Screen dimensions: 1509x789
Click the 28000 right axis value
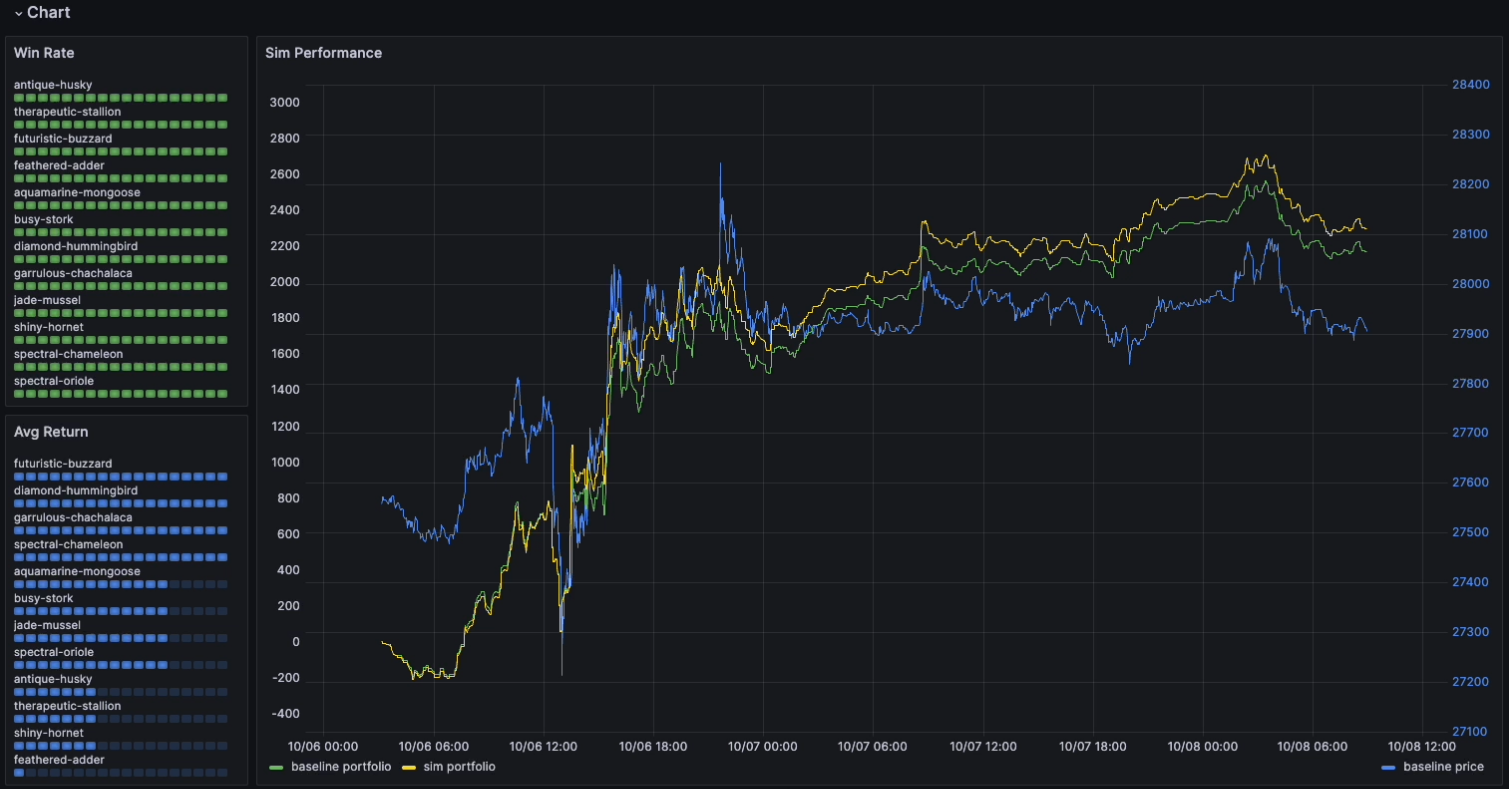coord(1470,284)
